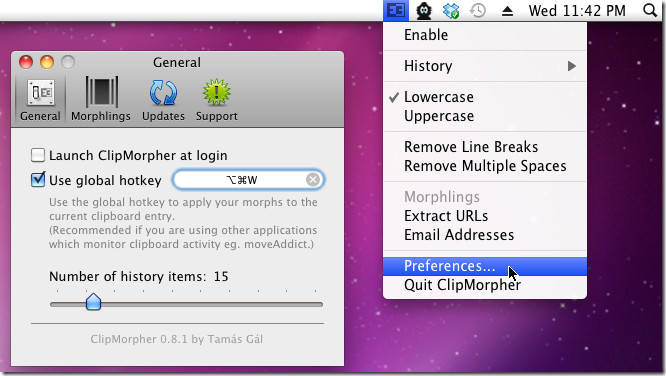Screen dimensions: 666x376
Task: Open Preferences... from the menu
Action: coord(485,266)
